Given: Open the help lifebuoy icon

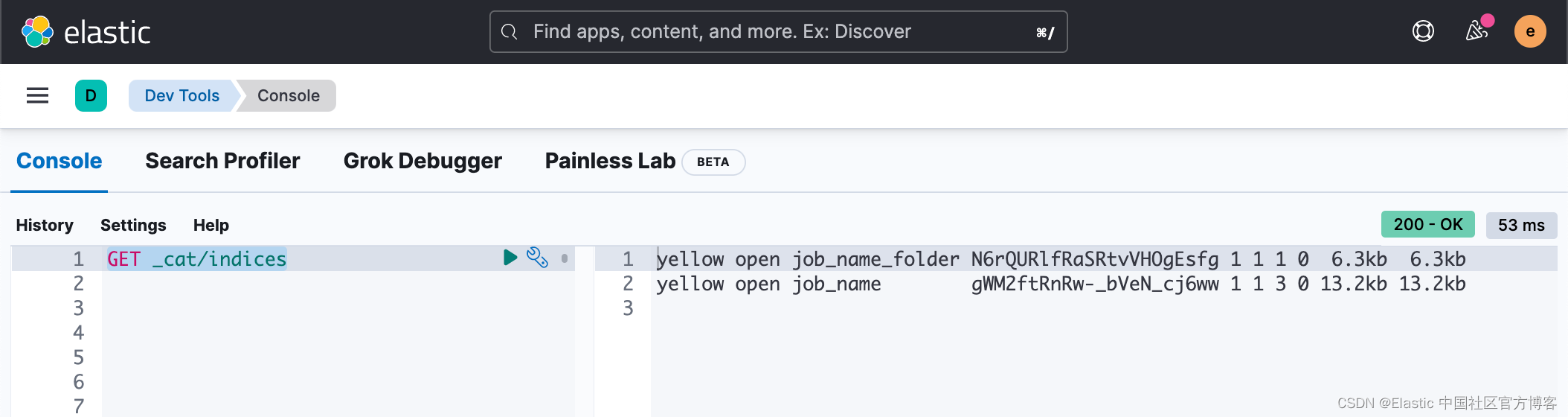Looking at the screenshot, I should 1423,31.
